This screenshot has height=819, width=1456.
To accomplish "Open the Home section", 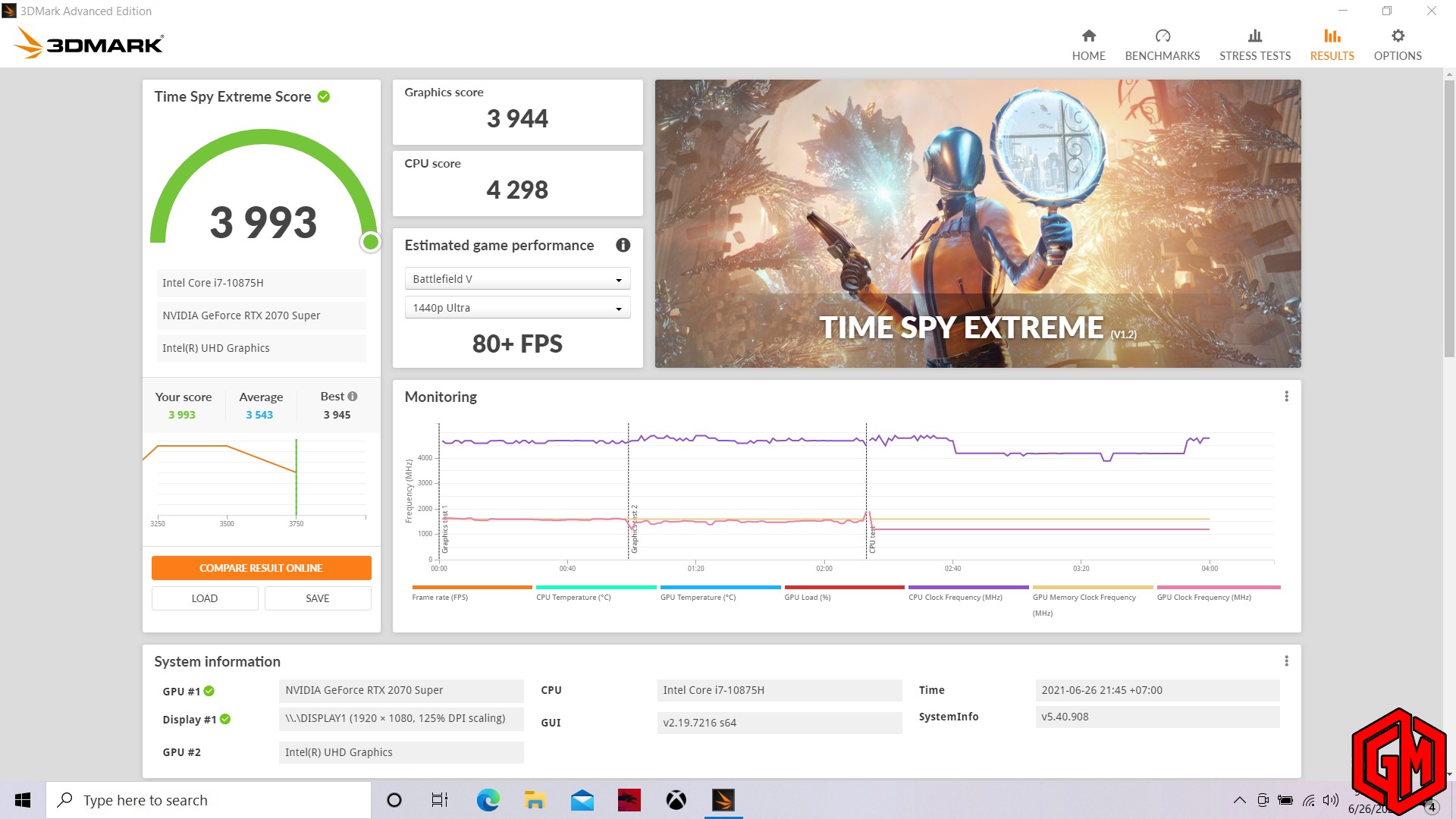I will [1088, 45].
